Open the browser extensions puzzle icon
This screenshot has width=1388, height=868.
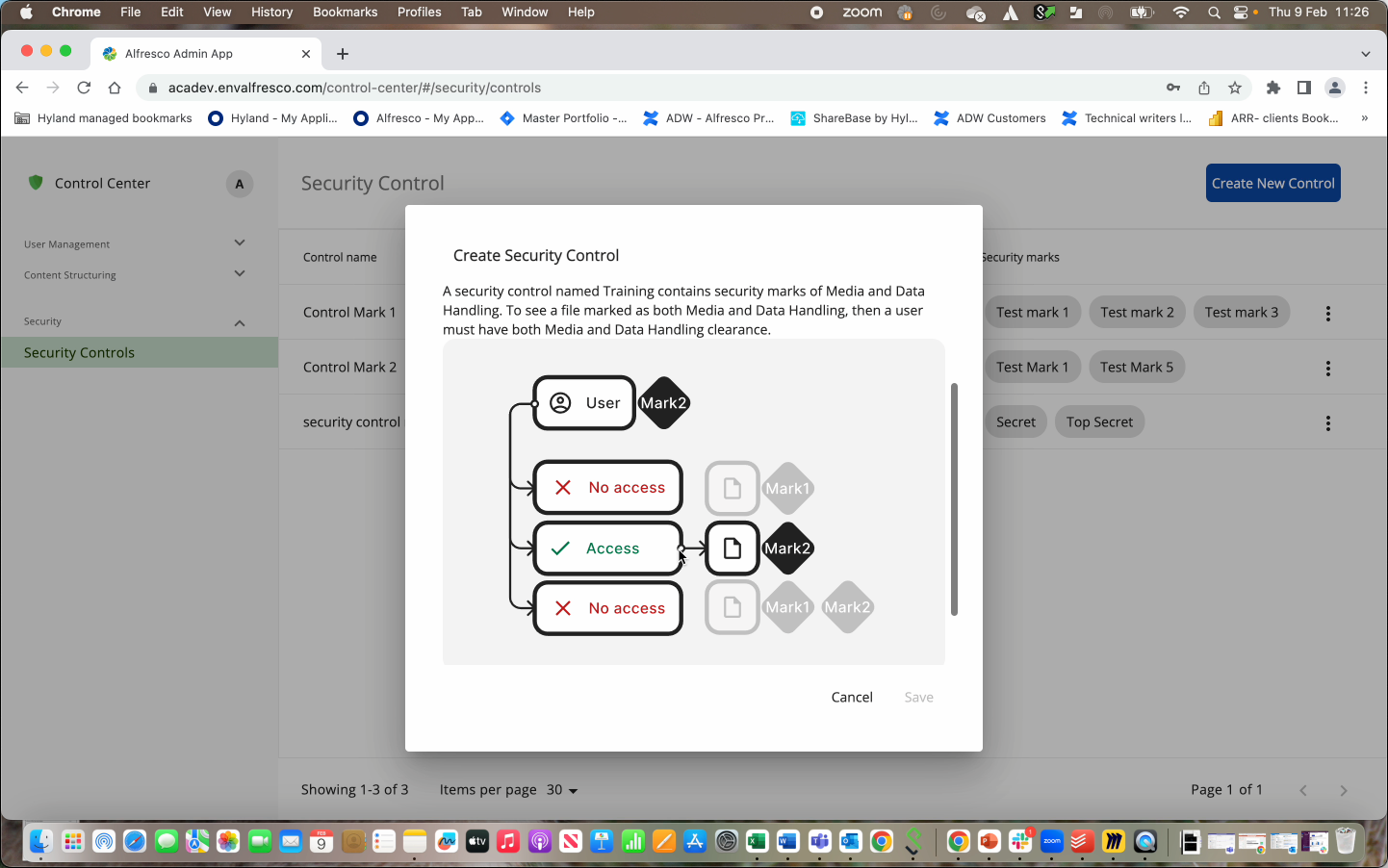pyautogui.click(x=1272, y=87)
